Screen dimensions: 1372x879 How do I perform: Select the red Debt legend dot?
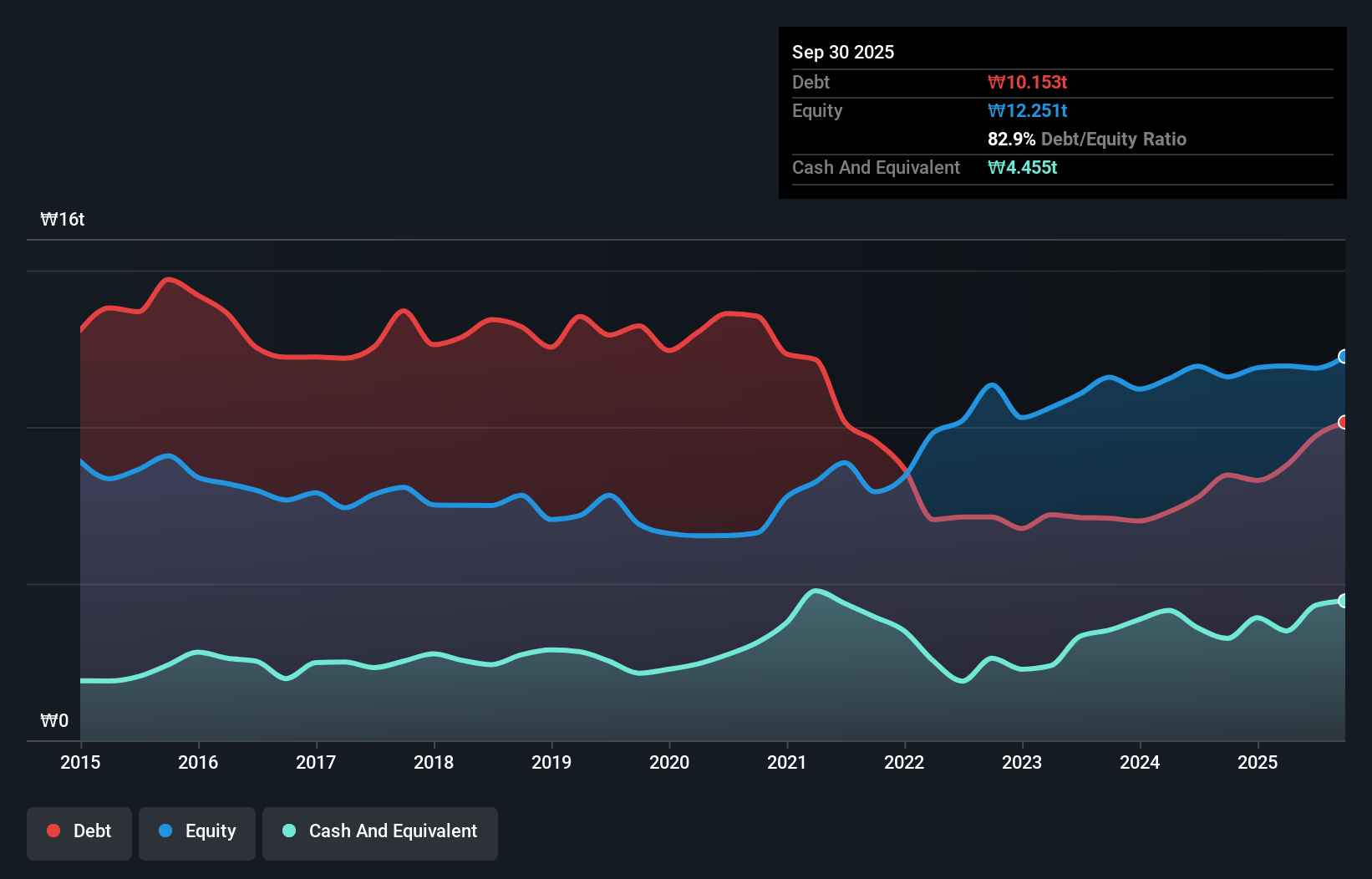tap(52, 831)
